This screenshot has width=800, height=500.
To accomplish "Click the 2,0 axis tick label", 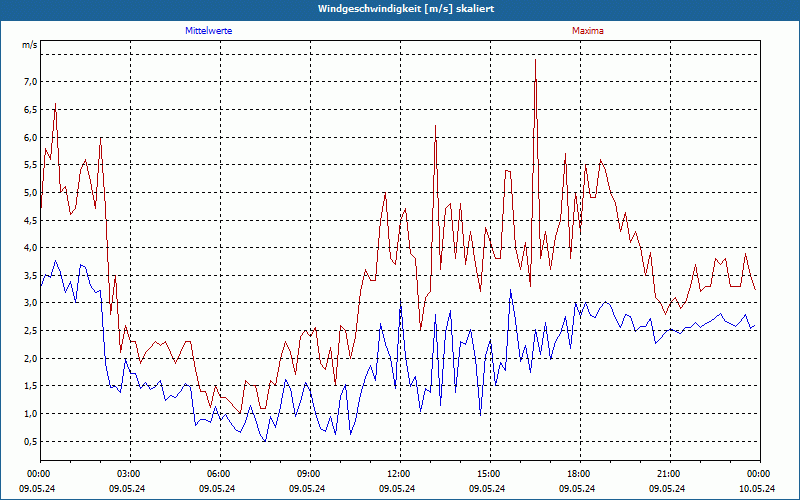I will pos(31,358).
